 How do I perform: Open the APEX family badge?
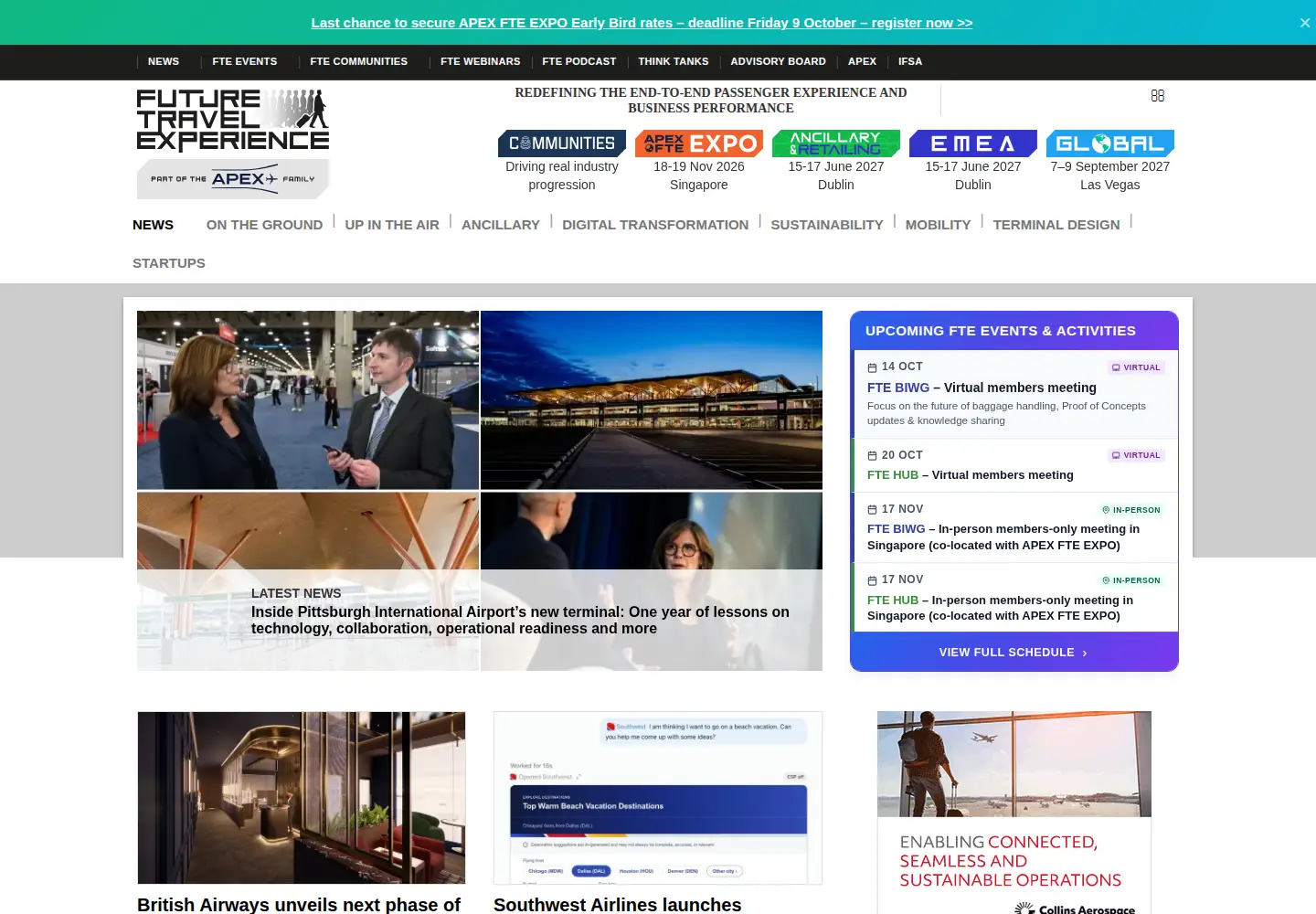tap(233, 179)
